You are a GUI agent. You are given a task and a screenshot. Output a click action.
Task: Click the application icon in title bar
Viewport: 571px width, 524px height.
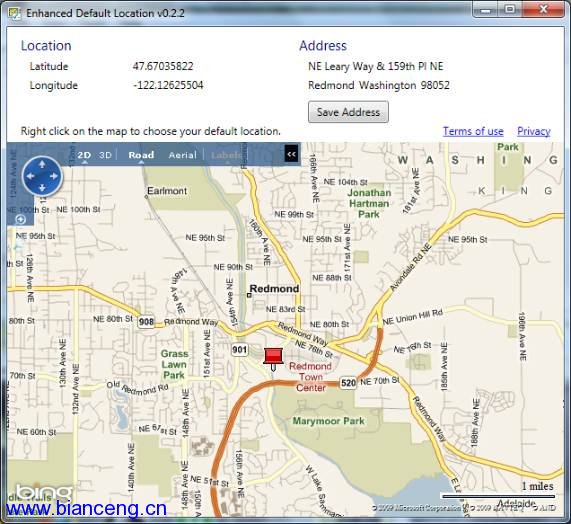coord(15,13)
